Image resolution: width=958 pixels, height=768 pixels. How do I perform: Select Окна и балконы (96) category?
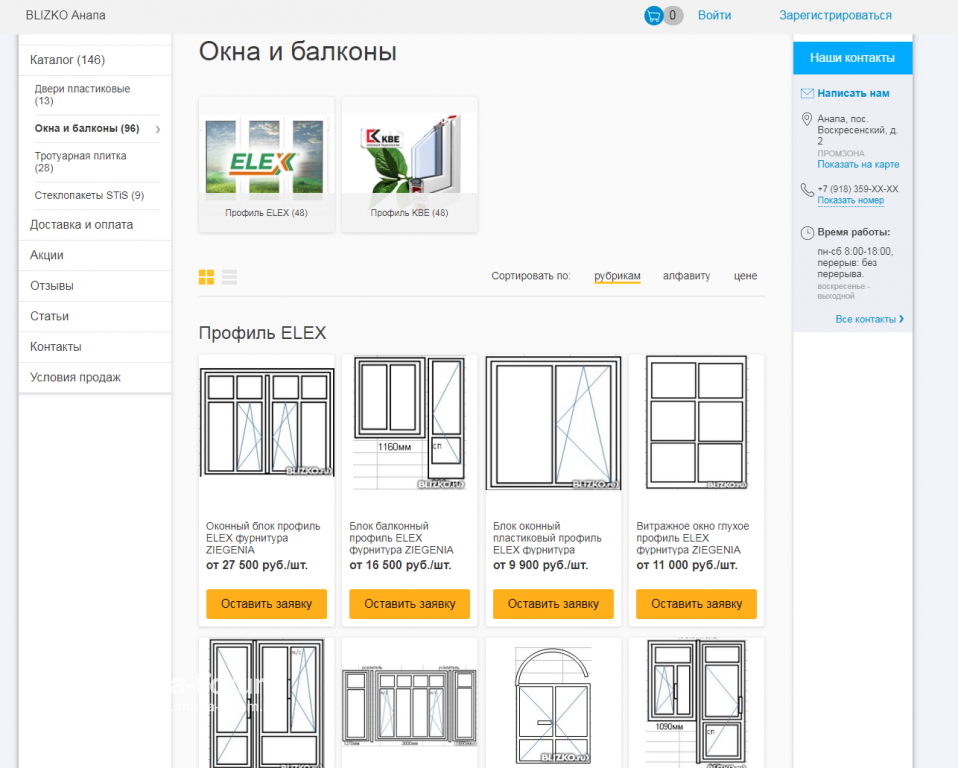(87, 128)
